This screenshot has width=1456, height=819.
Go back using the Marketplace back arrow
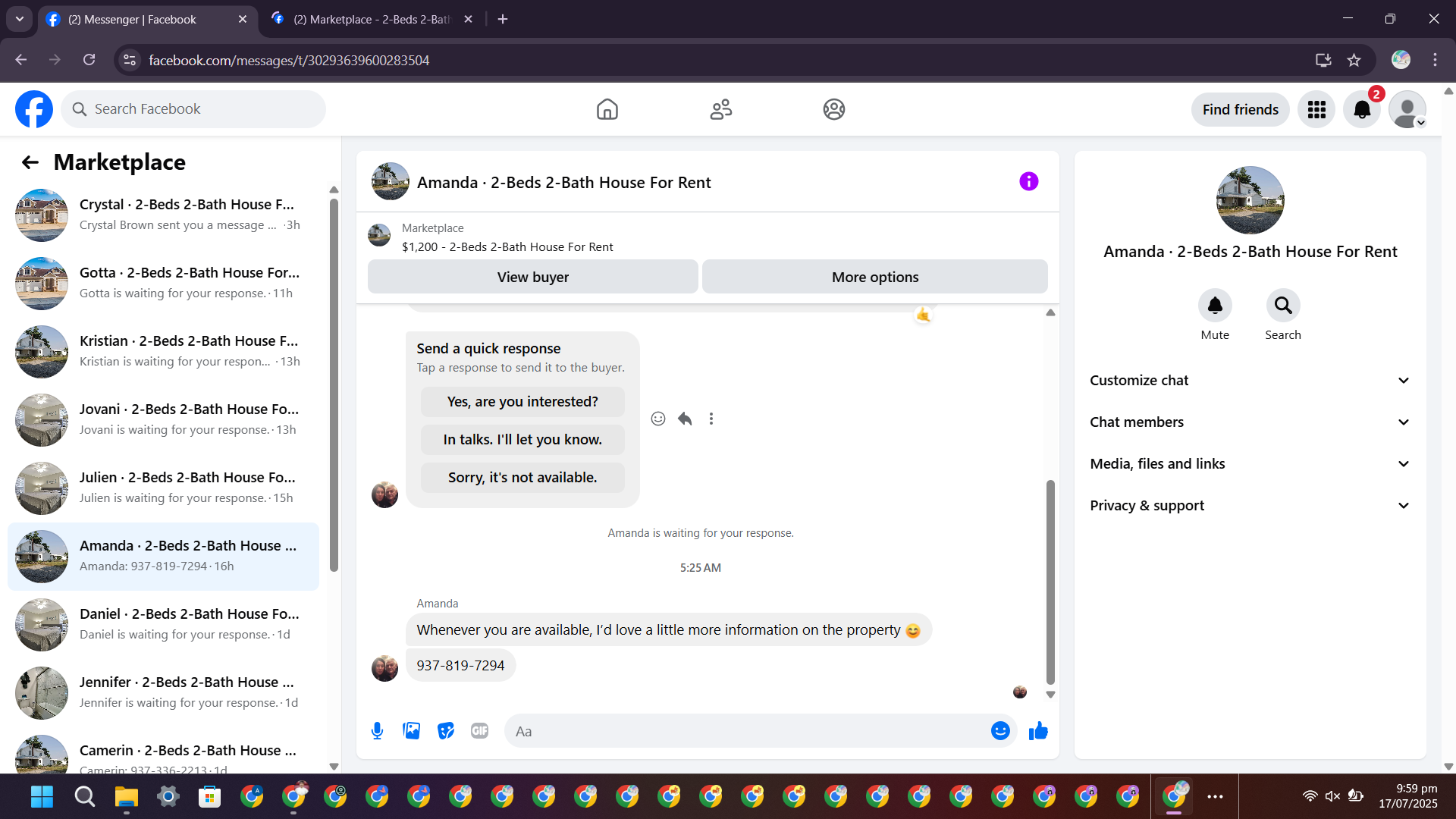(x=30, y=162)
